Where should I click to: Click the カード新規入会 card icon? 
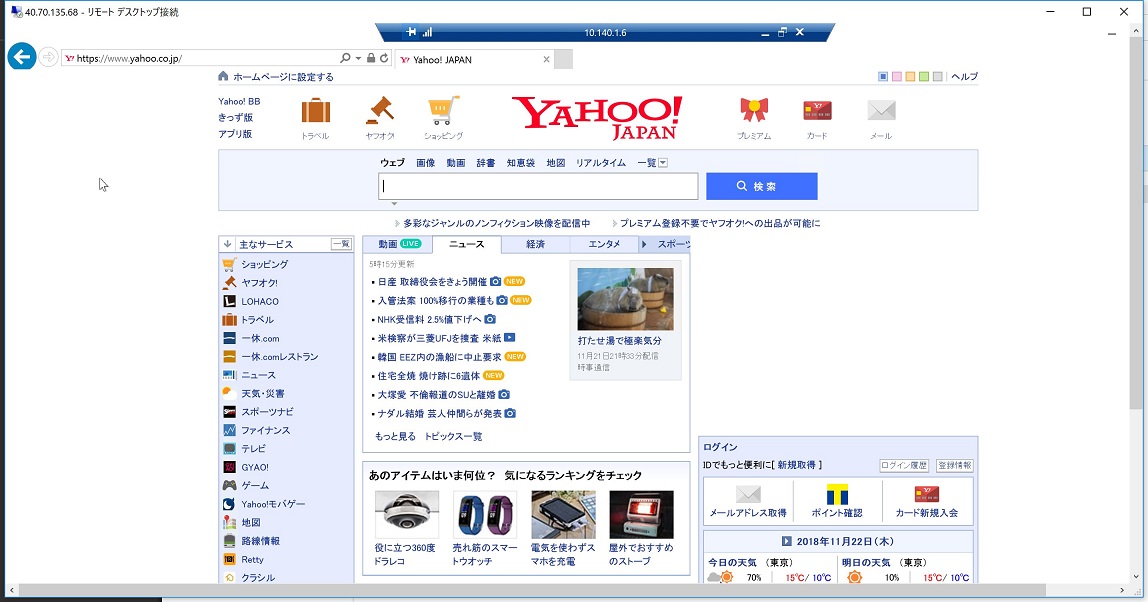[x=927, y=494]
